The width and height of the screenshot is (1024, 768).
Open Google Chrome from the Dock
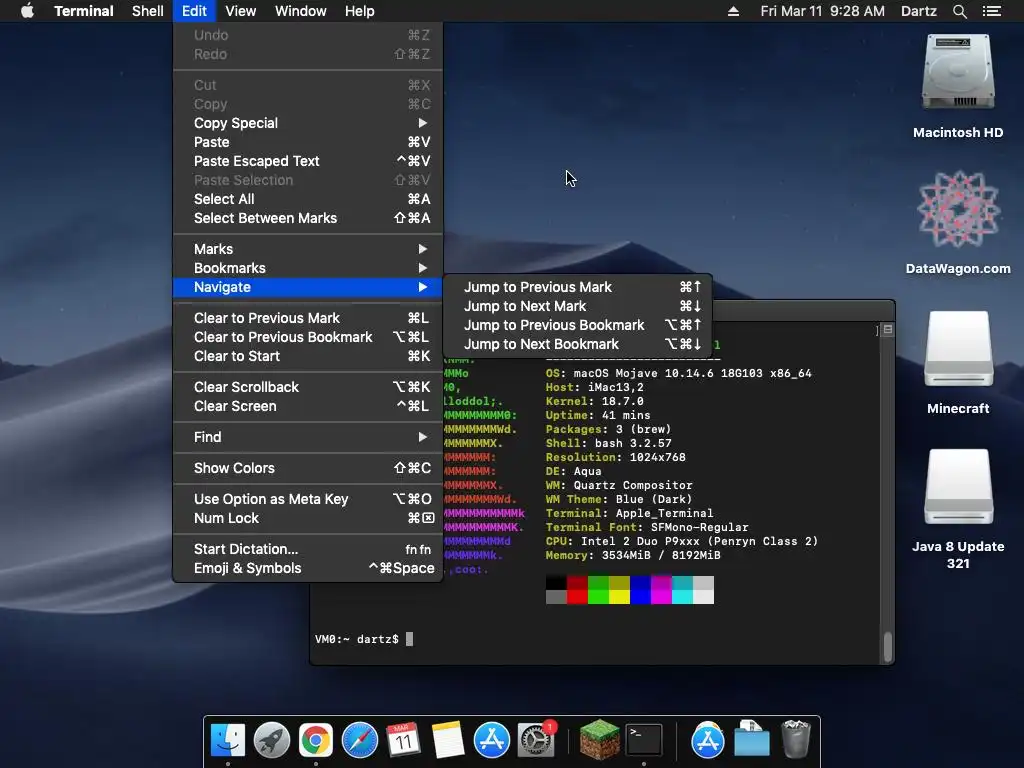click(315, 741)
